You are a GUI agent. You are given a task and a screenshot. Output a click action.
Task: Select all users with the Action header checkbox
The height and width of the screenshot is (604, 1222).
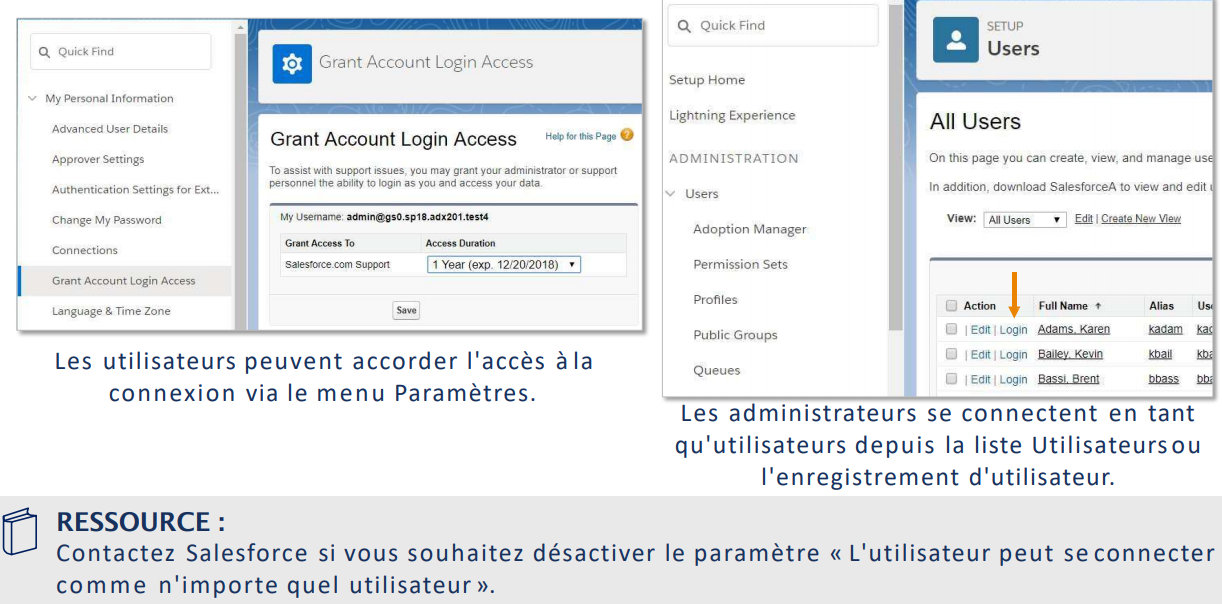pos(952,305)
